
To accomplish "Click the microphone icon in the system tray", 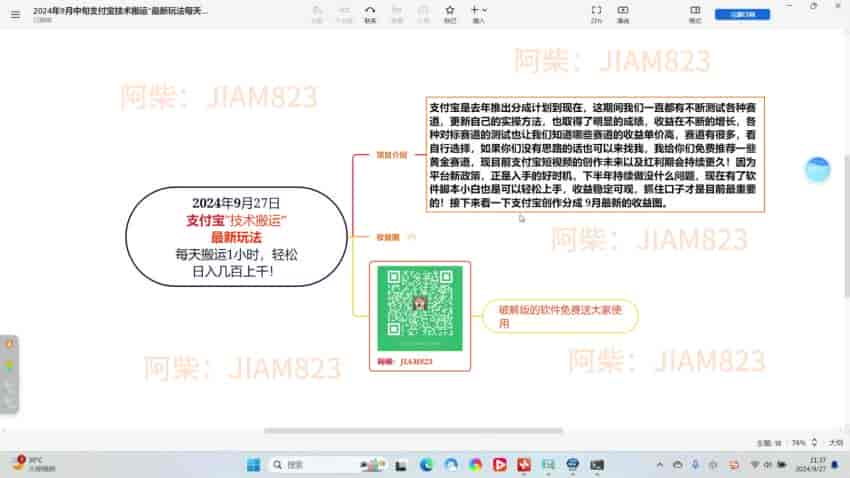I will pyautogui.click(x=695, y=465).
